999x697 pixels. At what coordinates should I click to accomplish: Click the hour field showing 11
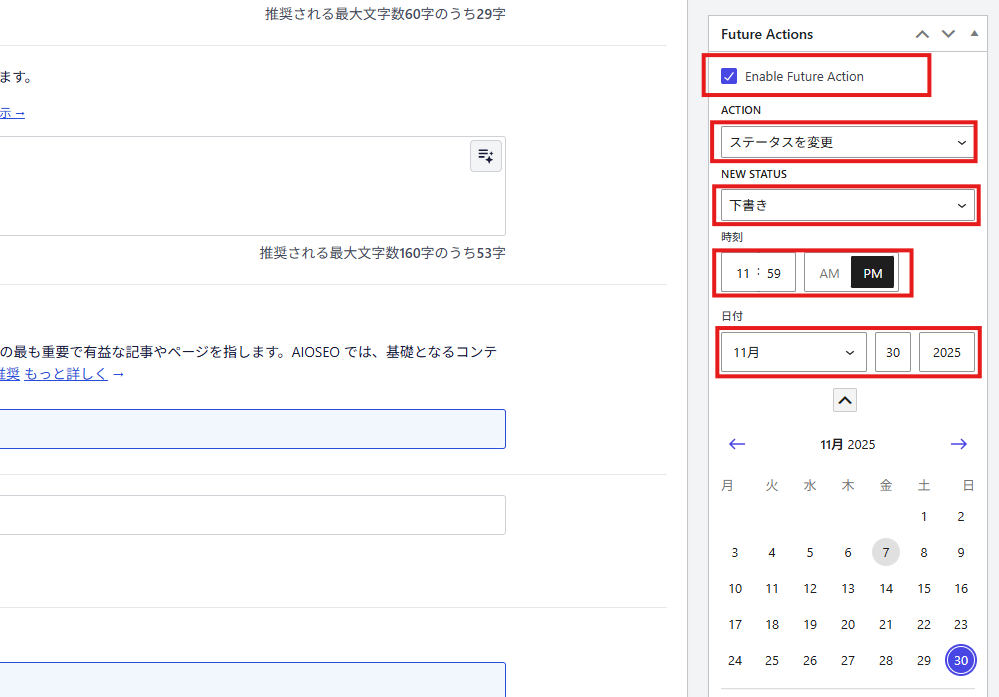(x=742, y=273)
